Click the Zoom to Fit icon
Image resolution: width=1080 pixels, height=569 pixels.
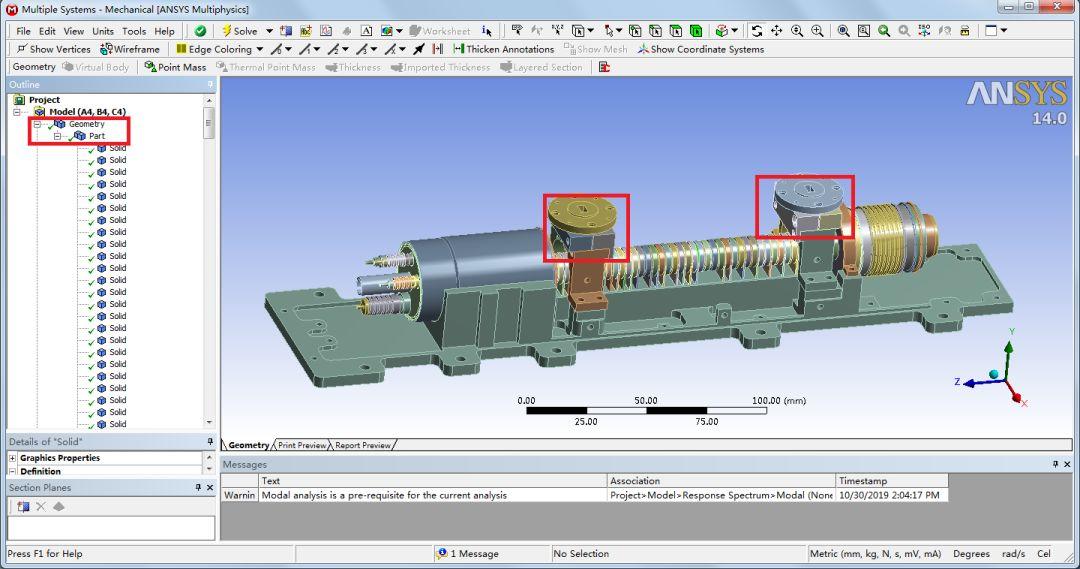click(843, 31)
